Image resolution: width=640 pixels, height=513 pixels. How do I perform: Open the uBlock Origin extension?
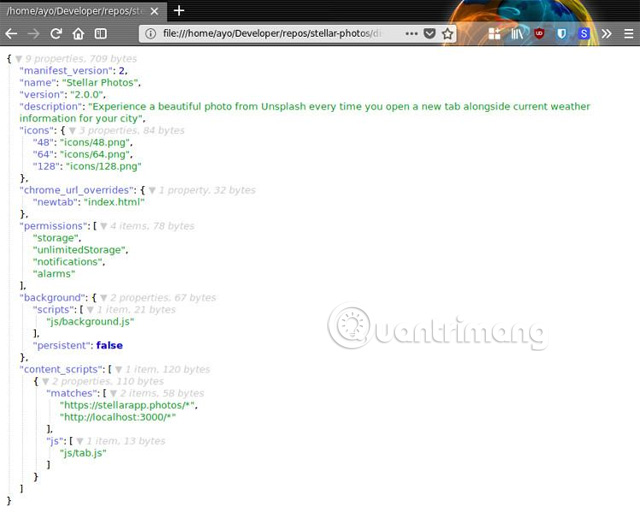[x=539, y=33]
